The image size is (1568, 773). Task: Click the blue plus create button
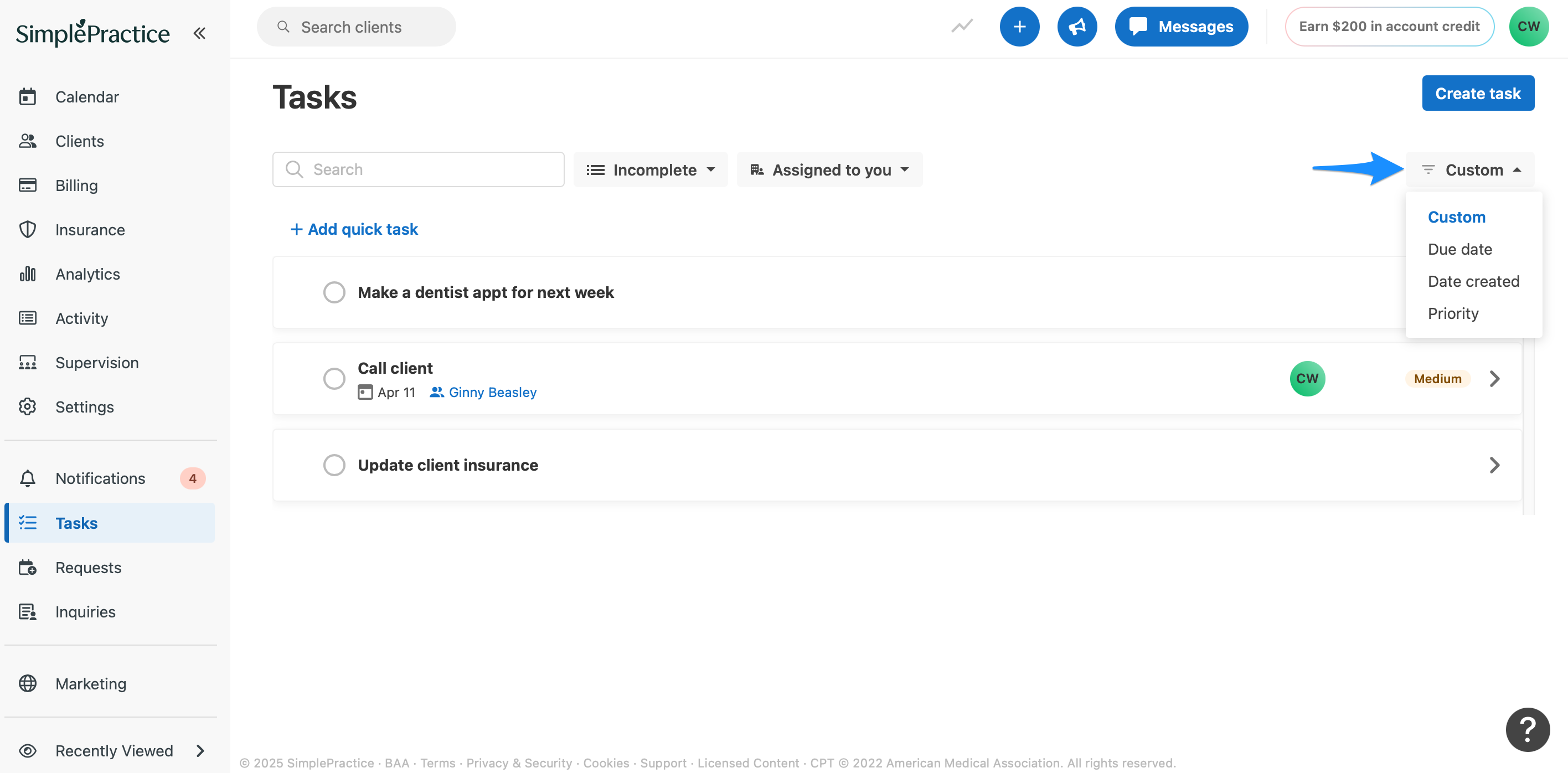1019,26
